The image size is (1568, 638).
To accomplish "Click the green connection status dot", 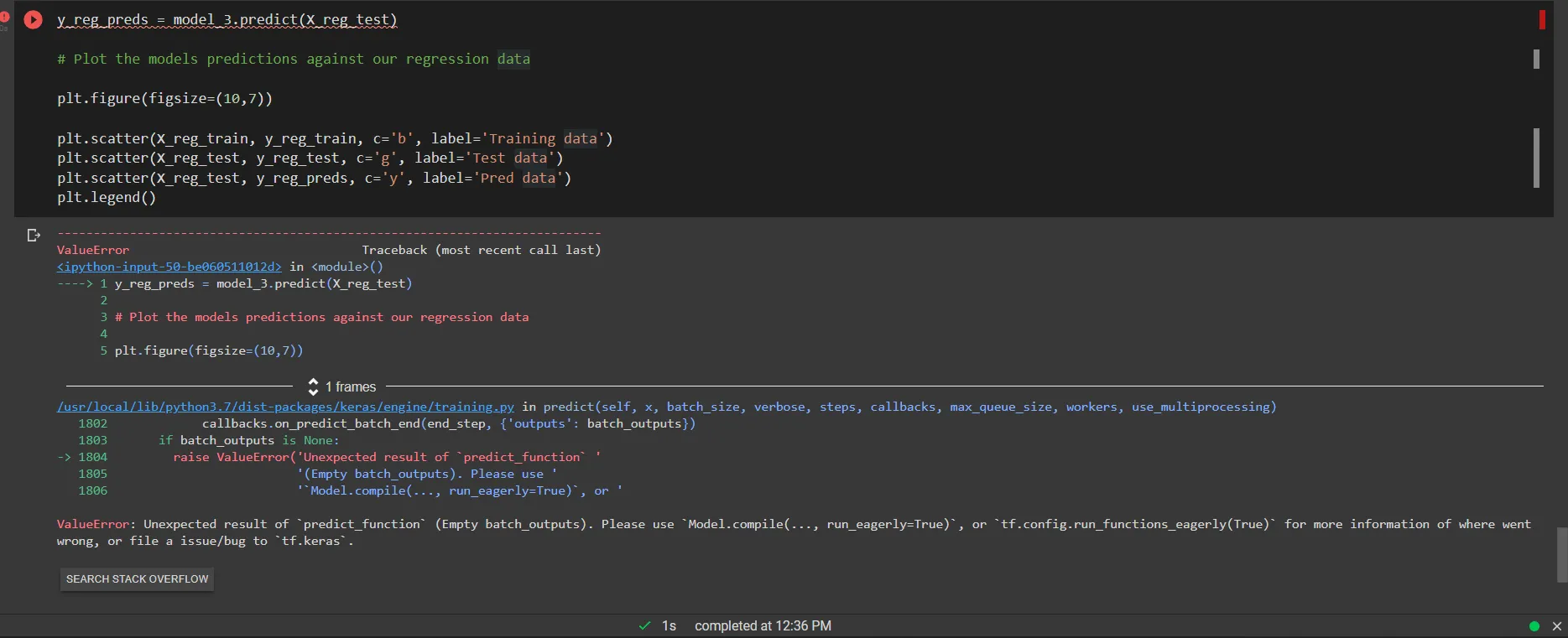I will coord(1534,626).
